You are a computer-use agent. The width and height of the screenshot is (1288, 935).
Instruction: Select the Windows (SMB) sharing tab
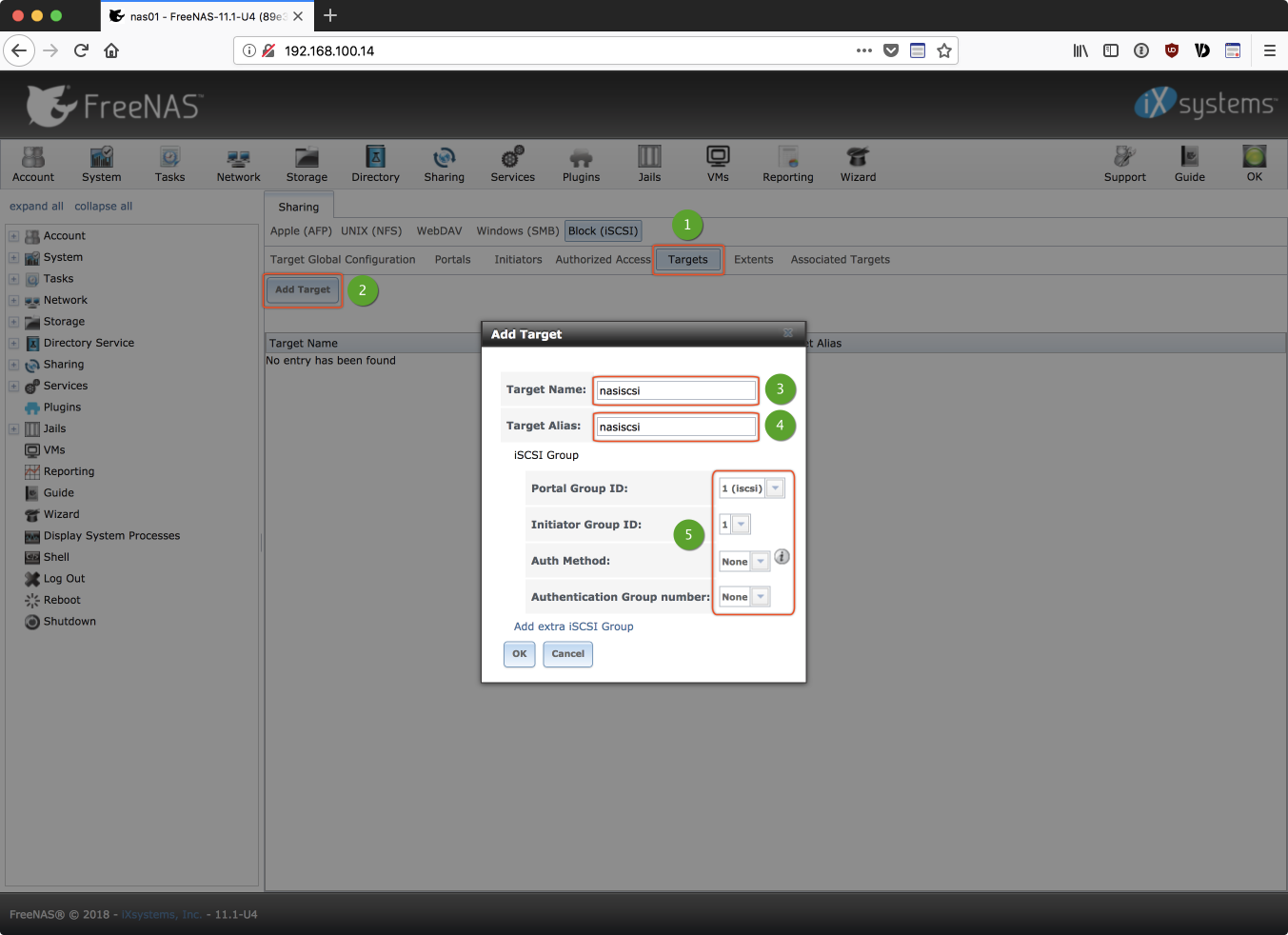[x=517, y=231]
